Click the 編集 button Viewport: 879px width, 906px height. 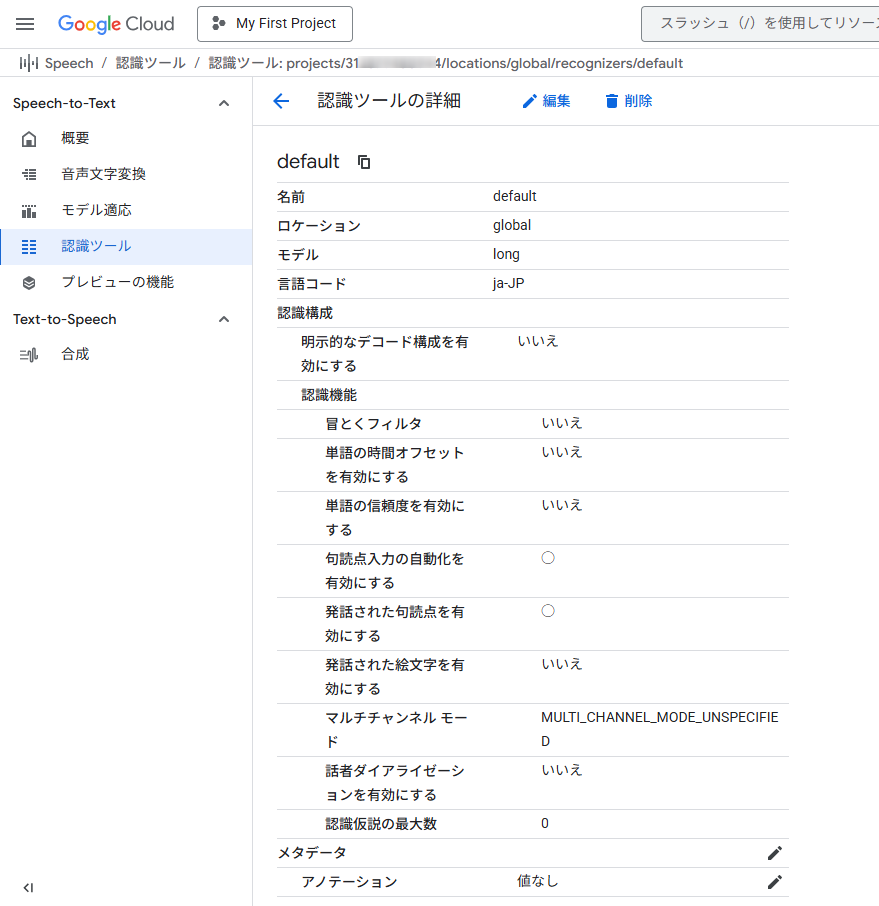point(546,101)
